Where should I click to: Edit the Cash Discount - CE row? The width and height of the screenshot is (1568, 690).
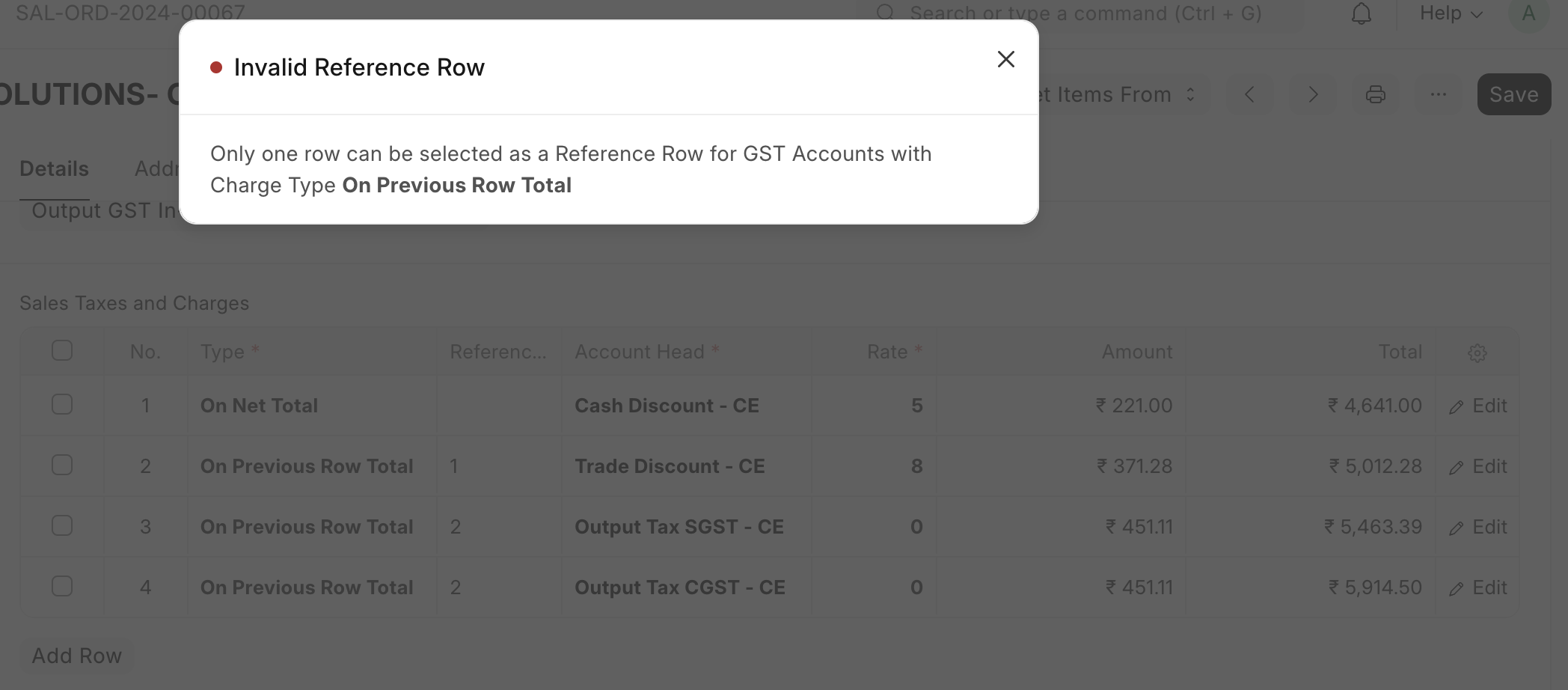click(x=1478, y=406)
